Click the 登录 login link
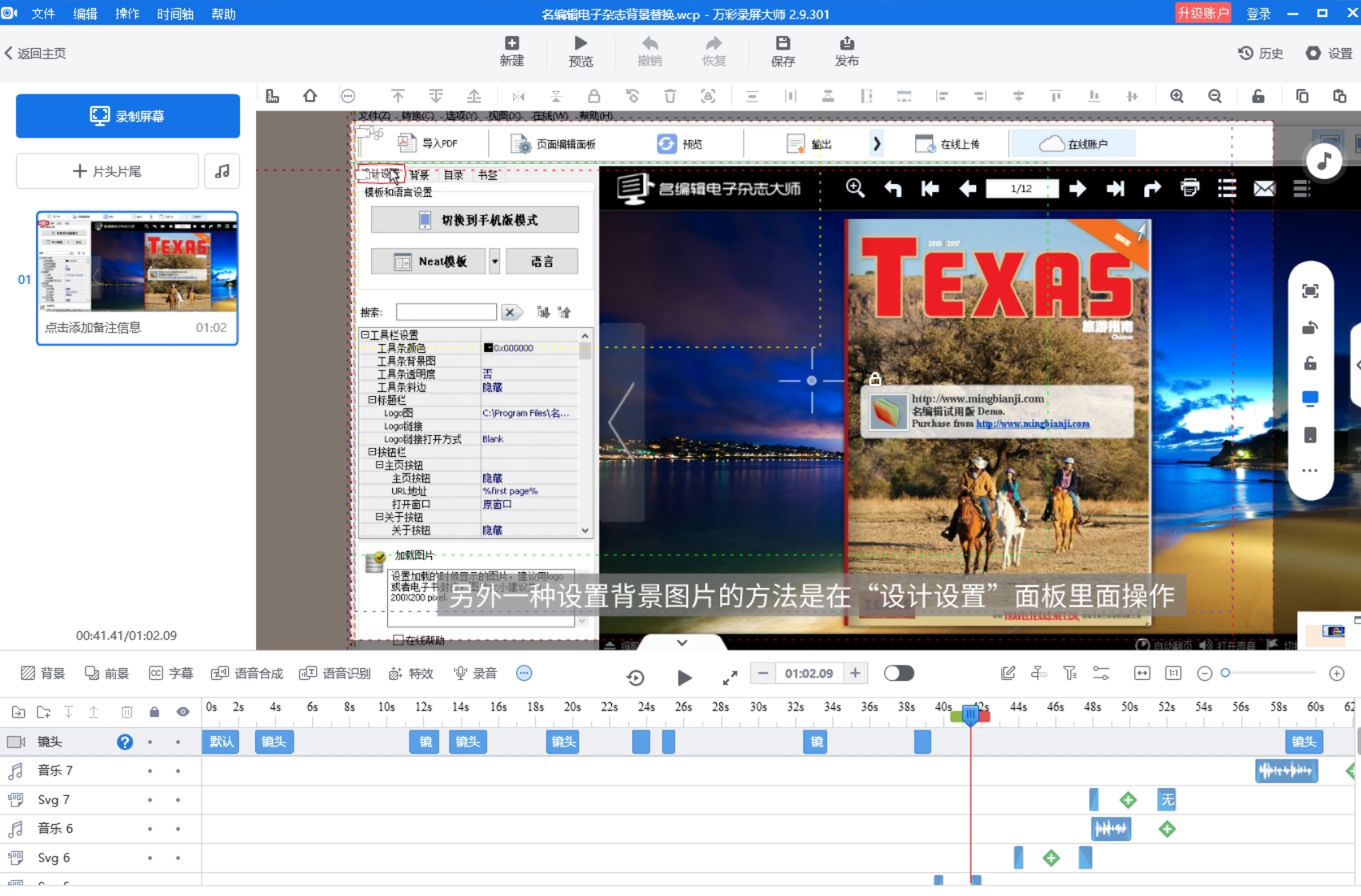The width and height of the screenshot is (1361, 896). coord(1259,14)
